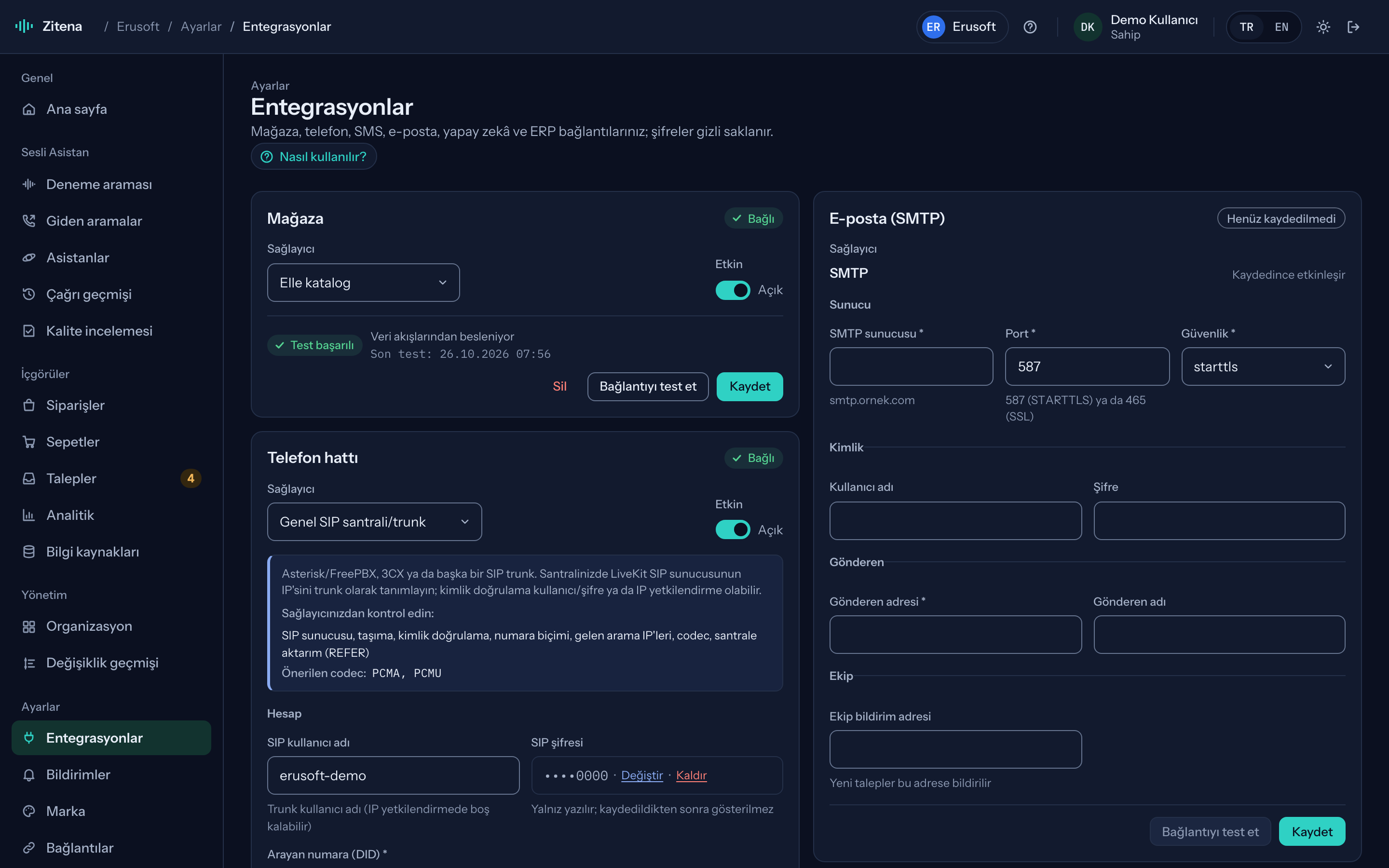Open the starttls Güvenlik dropdown
Viewport: 1389px width, 868px height.
click(1263, 366)
